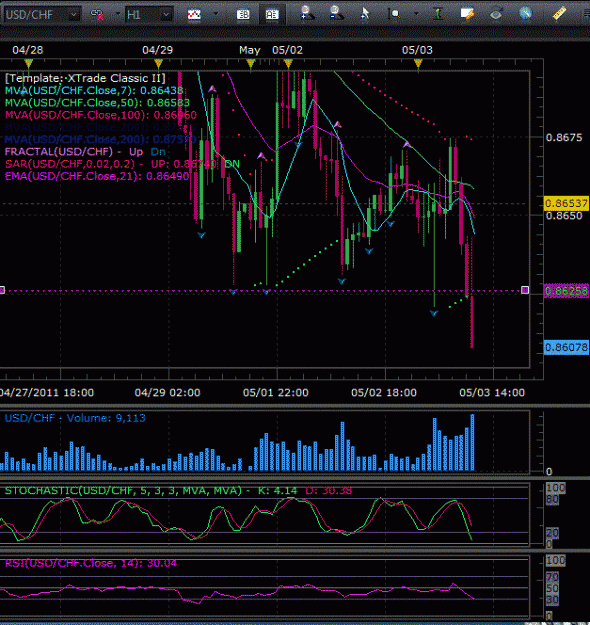This screenshot has width=590, height=625.
Task: Click the yellow 0.86537 price label
Action: (566, 203)
